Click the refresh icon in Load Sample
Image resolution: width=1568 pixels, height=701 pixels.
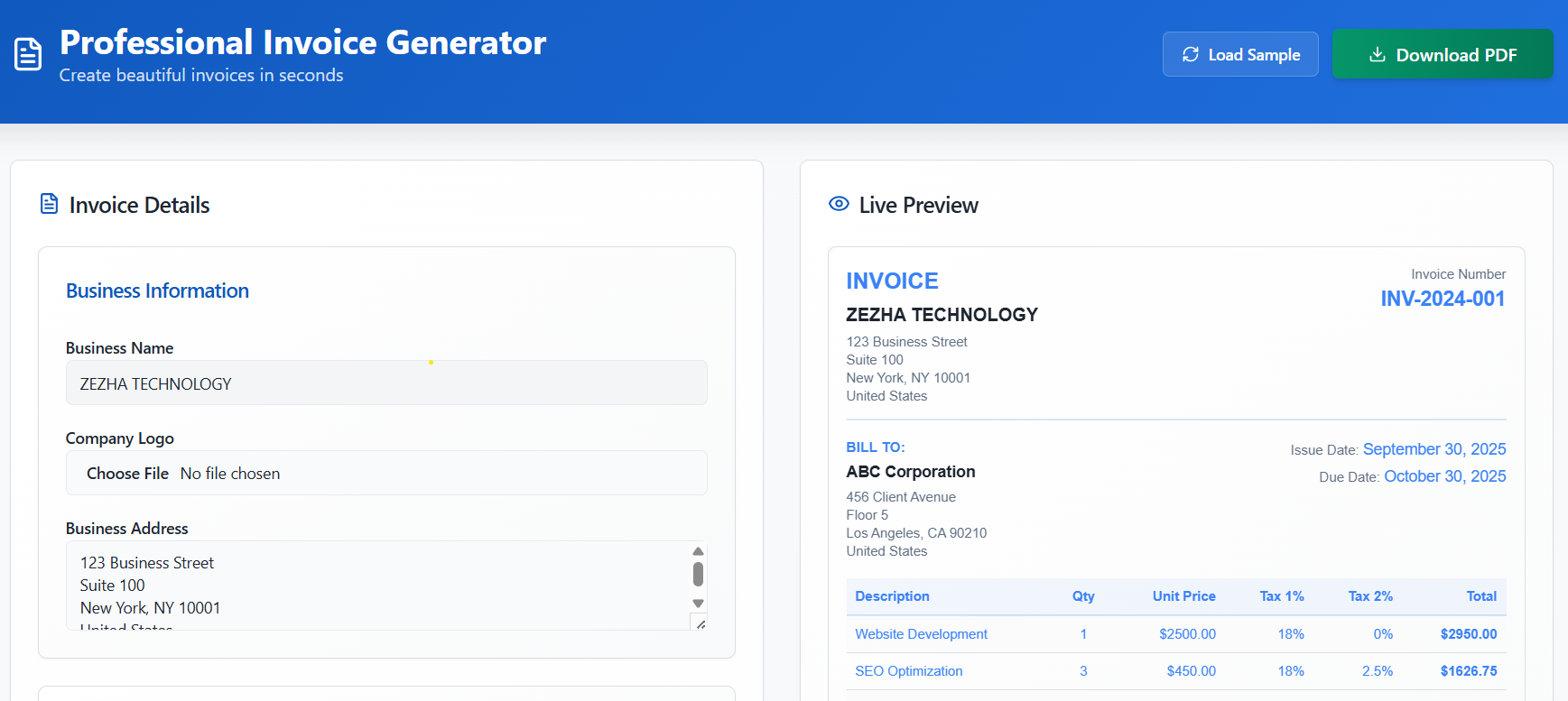coord(1191,54)
